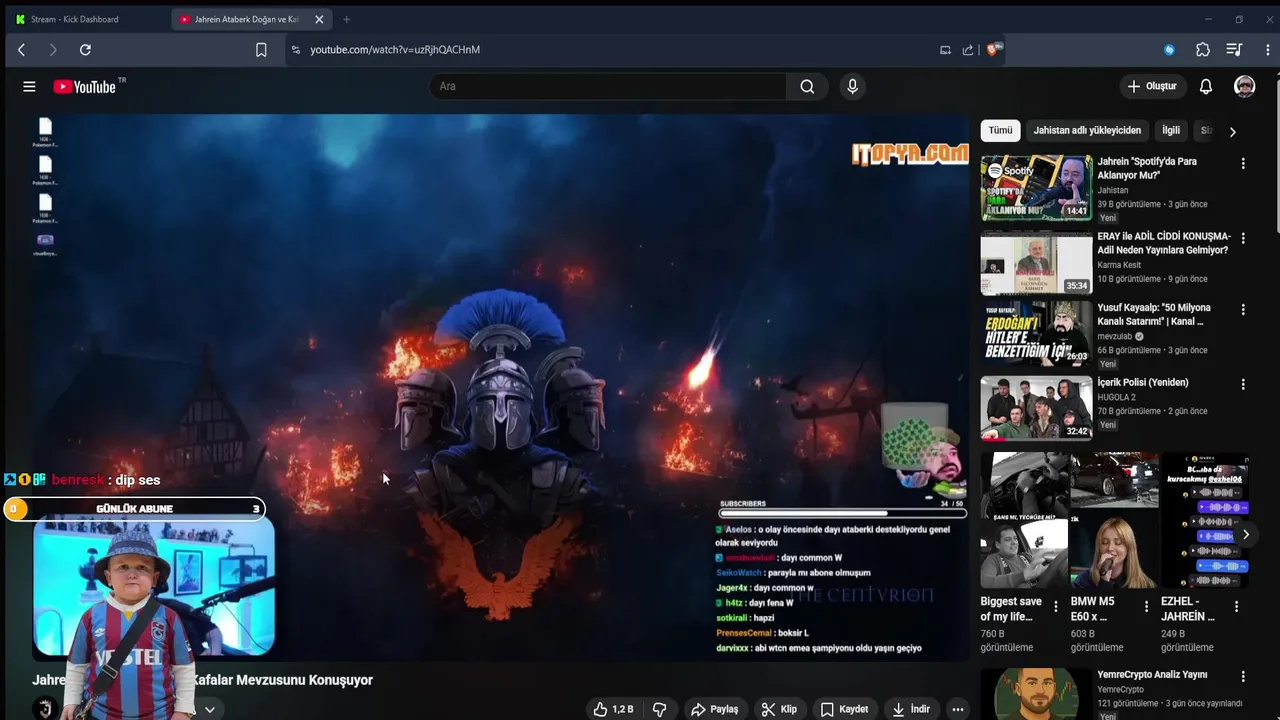This screenshot has height=720, width=1280.
Task: Click the video player area
Action: [500, 387]
